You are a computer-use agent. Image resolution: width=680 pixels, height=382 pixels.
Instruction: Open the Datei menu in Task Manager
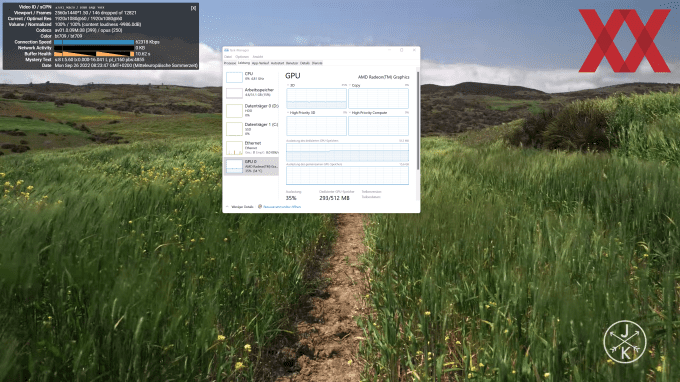228,57
